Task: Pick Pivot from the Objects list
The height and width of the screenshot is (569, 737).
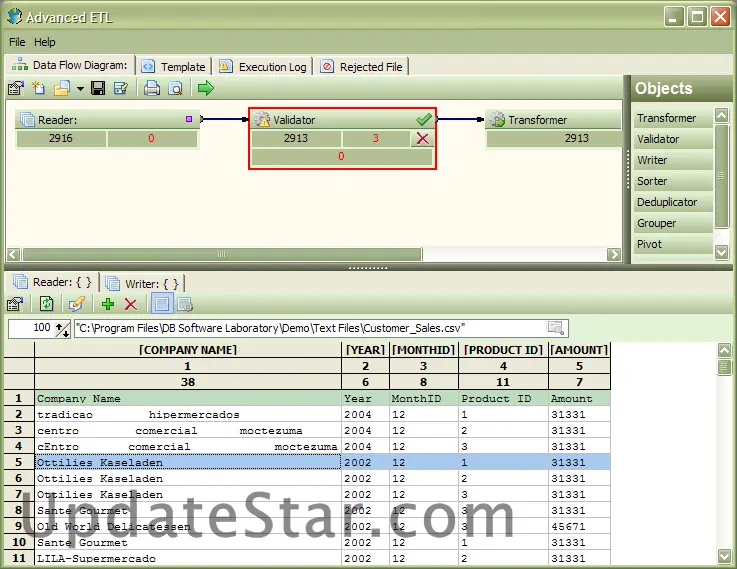Action: pyautogui.click(x=672, y=244)
